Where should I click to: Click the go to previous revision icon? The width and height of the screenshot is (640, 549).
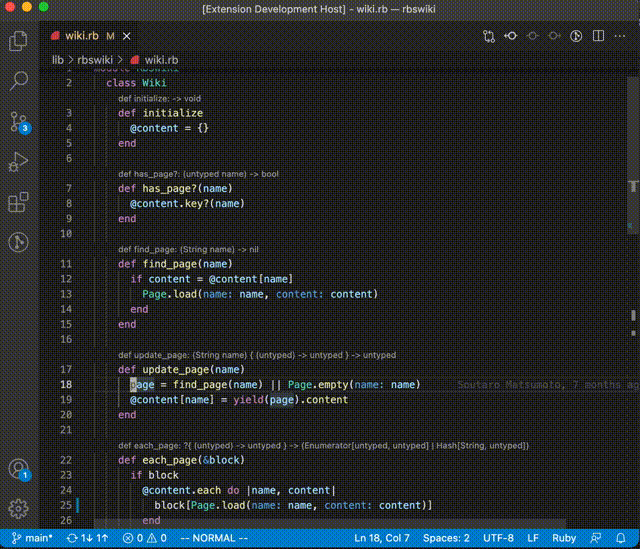tap(510, 36)
